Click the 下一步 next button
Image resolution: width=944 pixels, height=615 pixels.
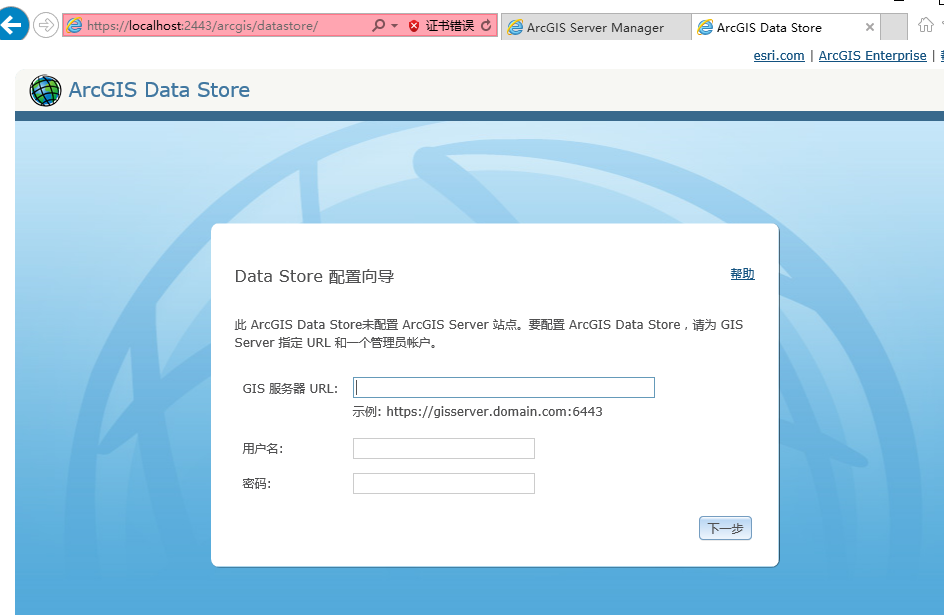coord(725,528)
